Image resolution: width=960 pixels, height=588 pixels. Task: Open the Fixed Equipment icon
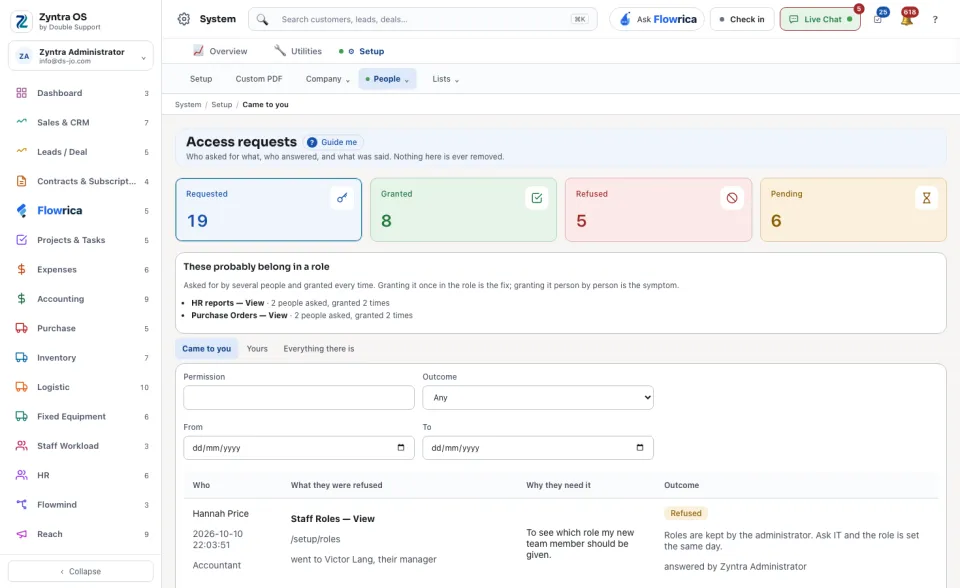pos(21,416)
